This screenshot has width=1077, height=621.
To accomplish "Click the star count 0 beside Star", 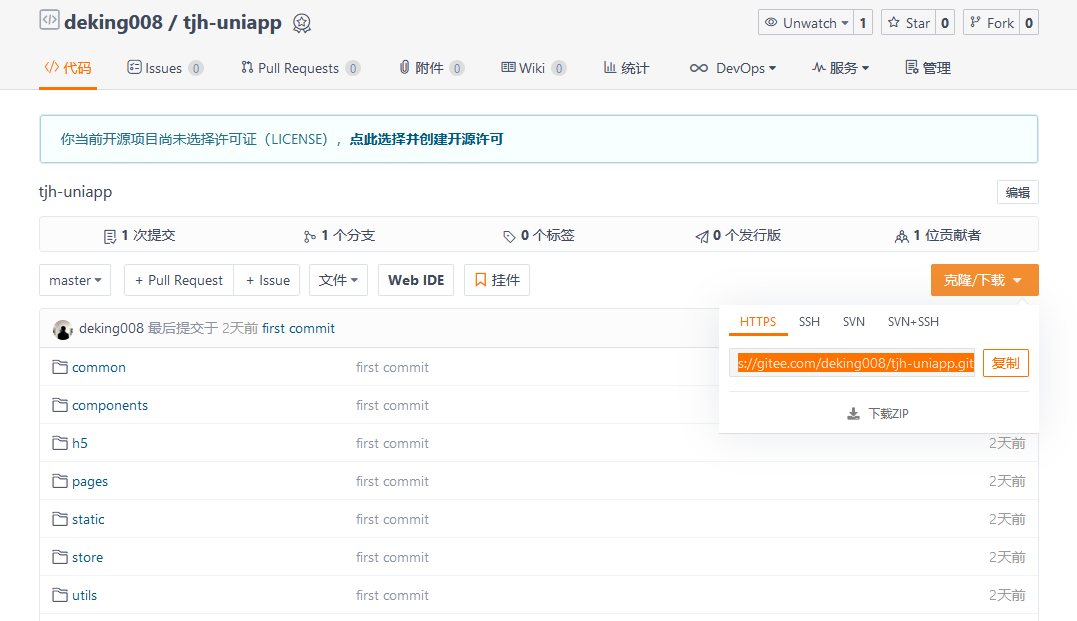I will click(x=945, y=23).
